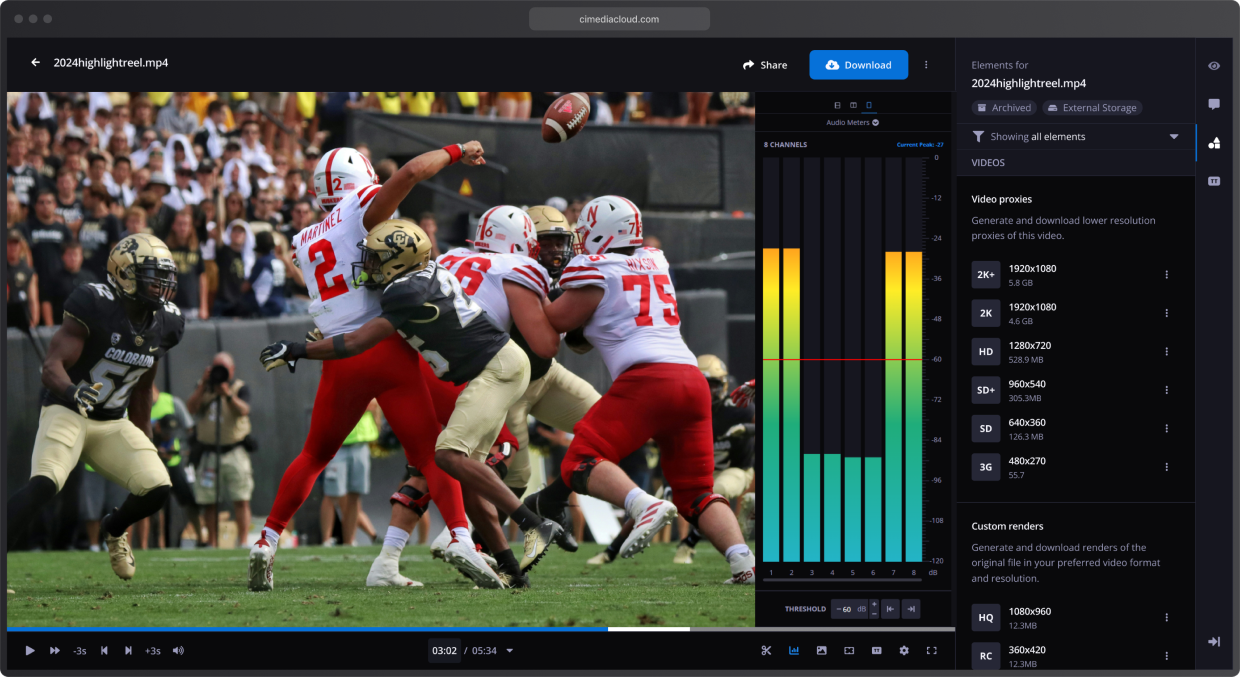This screenshot has width=1240, height=677.
Task: Toggle the timecode burn-in icon in player toolbar
Action: (x=876, y=651)
